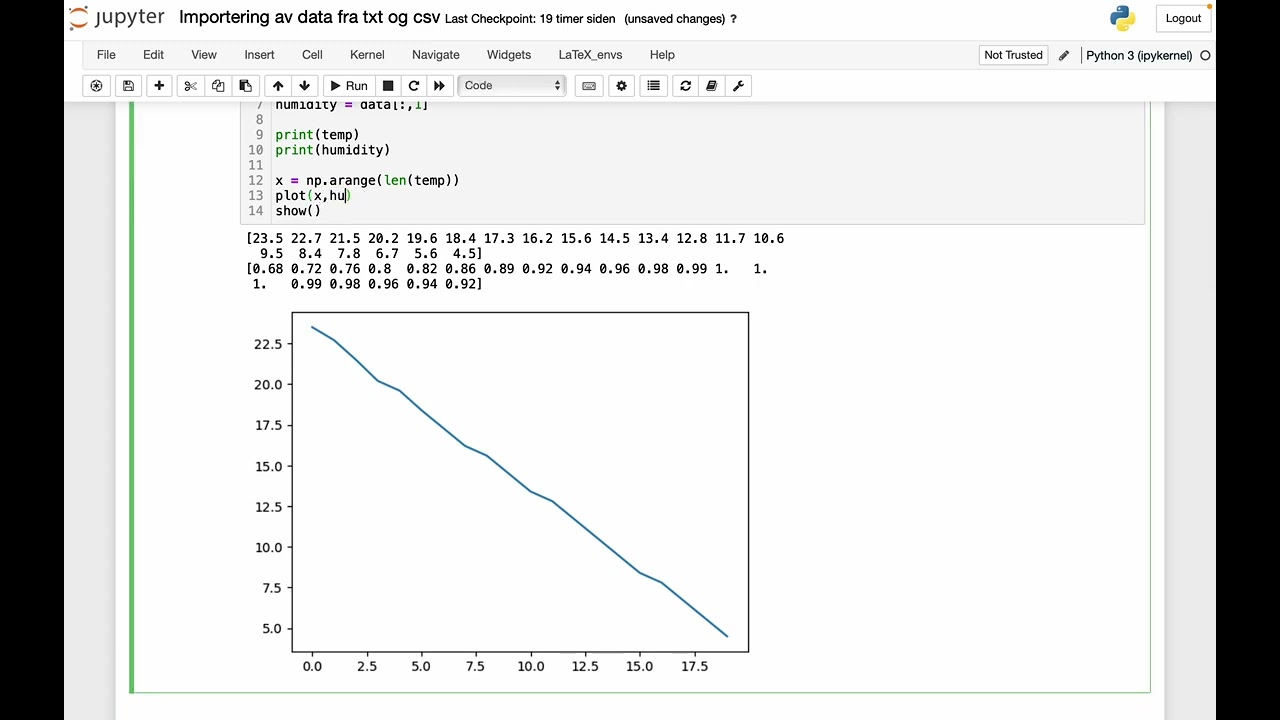Screen dimensions: 1280x720
Task: Click the gear configuration toolbar icon
Action: [x=621, y=86]
